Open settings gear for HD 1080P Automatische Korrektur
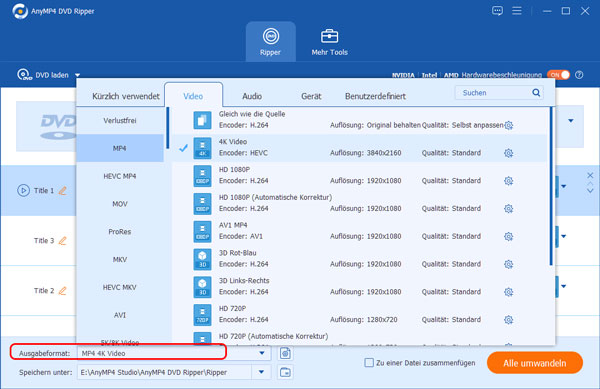Viewport: 600px width, 389px height. [x=509, y=208]
